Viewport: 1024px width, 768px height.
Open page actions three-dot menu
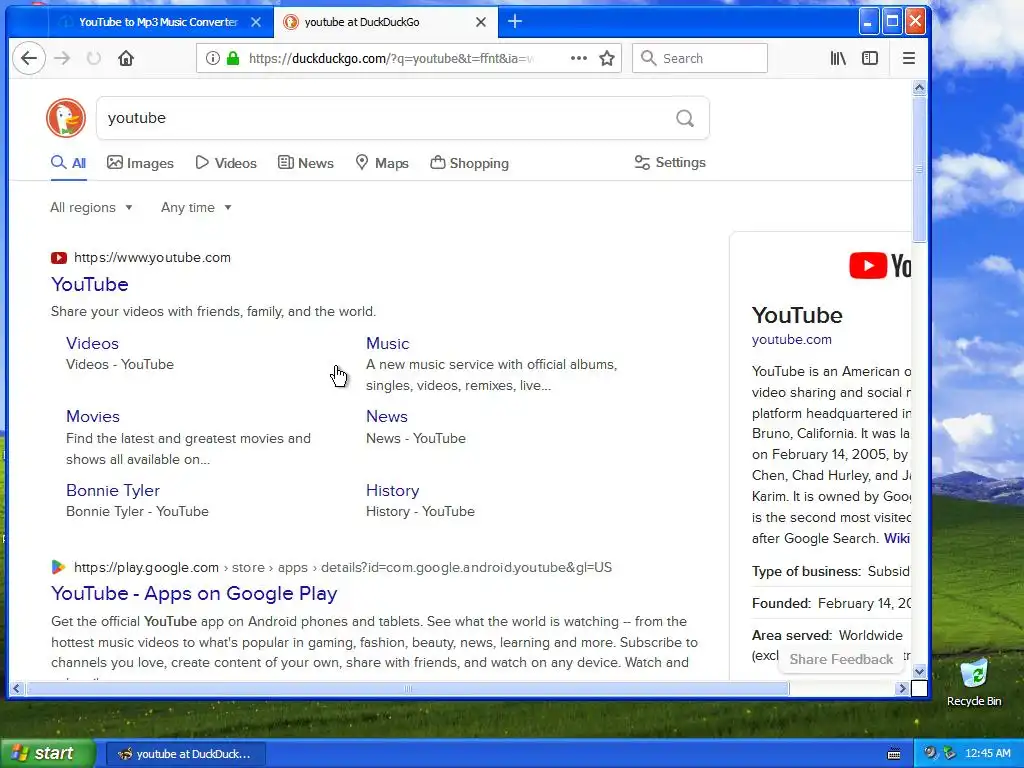tap(579, 58)
